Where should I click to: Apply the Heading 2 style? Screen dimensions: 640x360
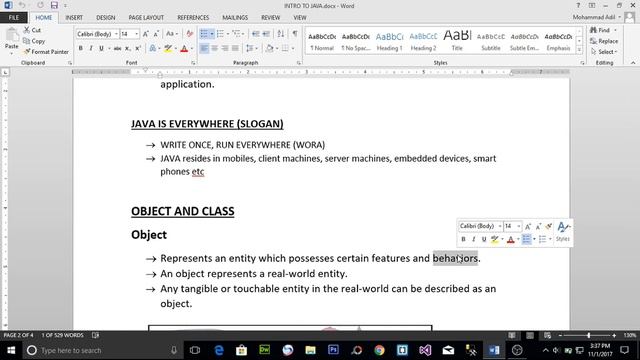(423, 41)
